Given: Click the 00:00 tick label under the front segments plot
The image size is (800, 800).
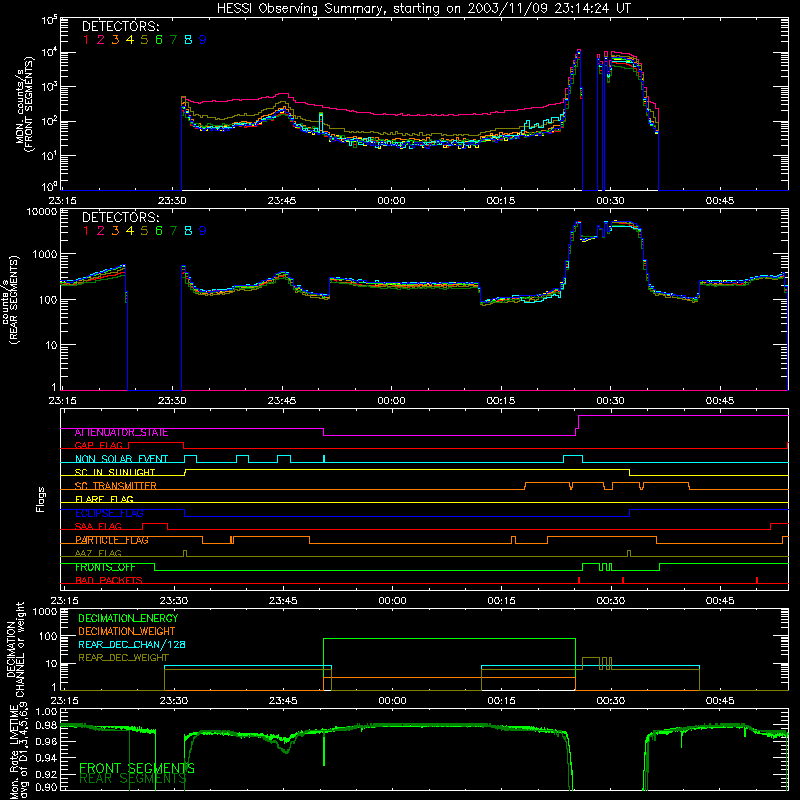Looking at the screenshot, I should [x=391, y=201].
